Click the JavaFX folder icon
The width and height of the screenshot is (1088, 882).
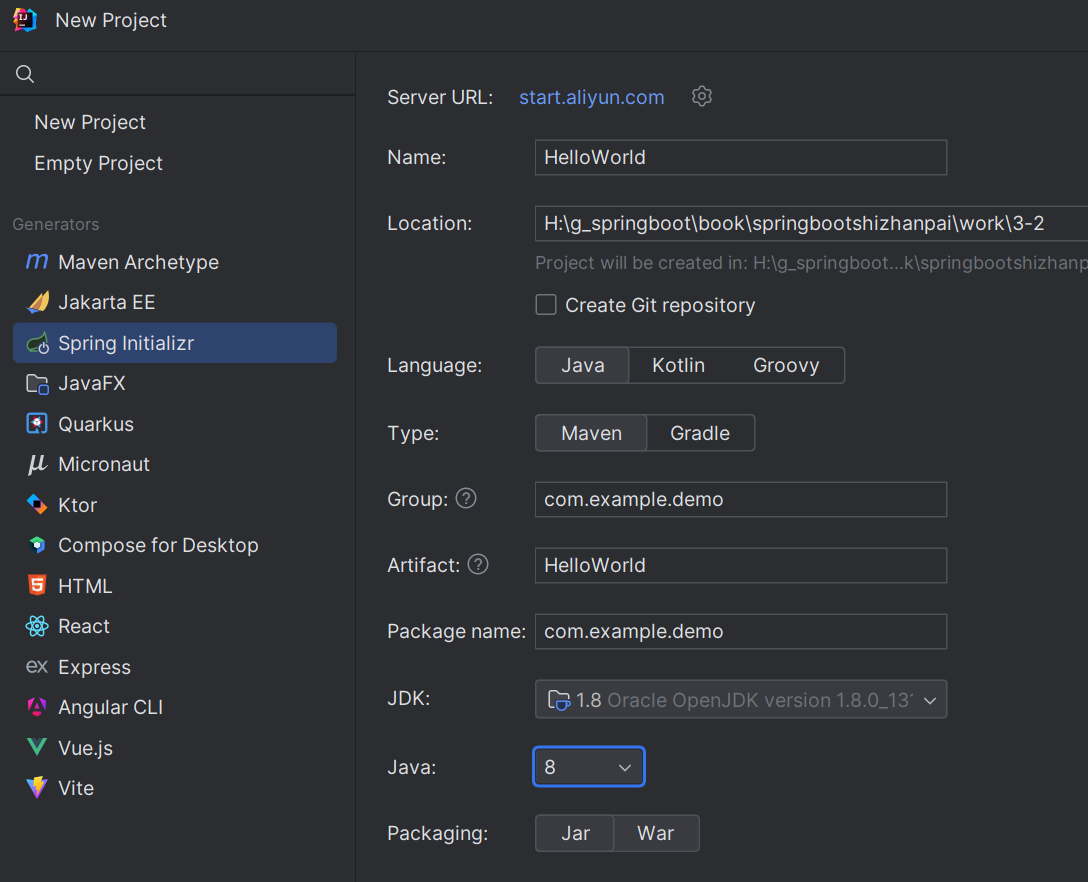point(37,383)
